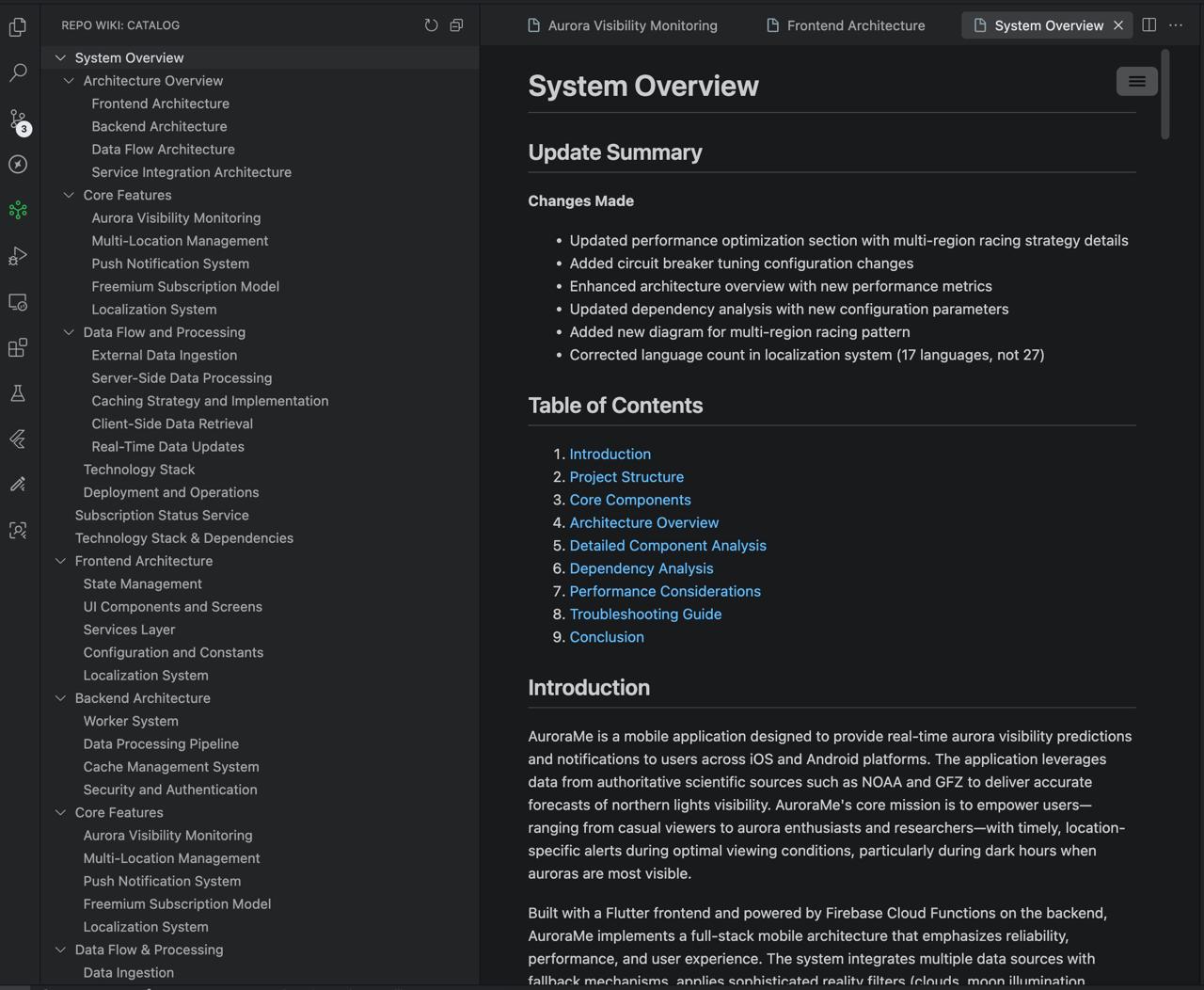The image size is (1204, 990).
Task: Open Security and Authentication page
Action: click(170, 790)
